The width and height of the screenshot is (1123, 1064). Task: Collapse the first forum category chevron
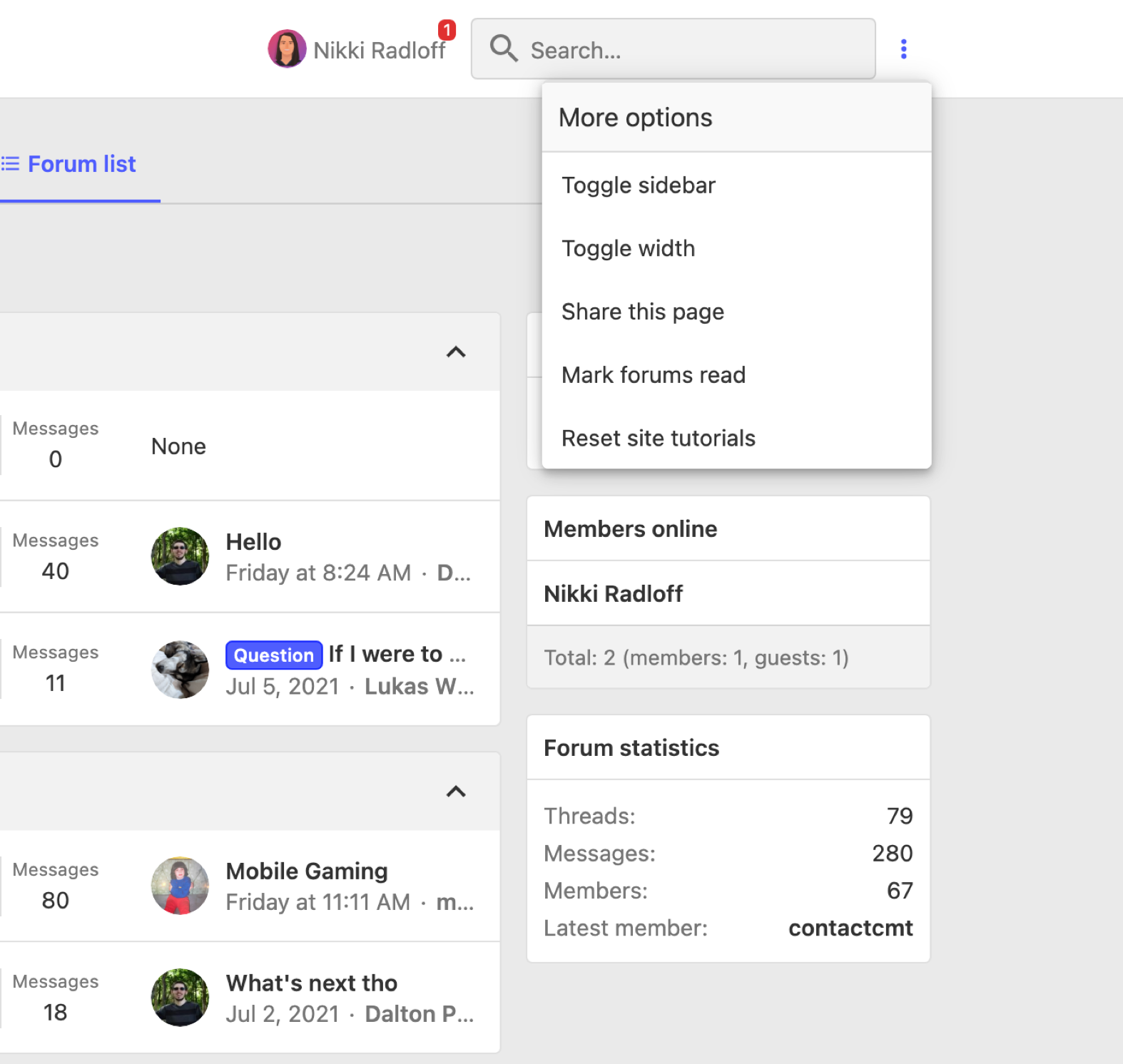pos(456,352)
